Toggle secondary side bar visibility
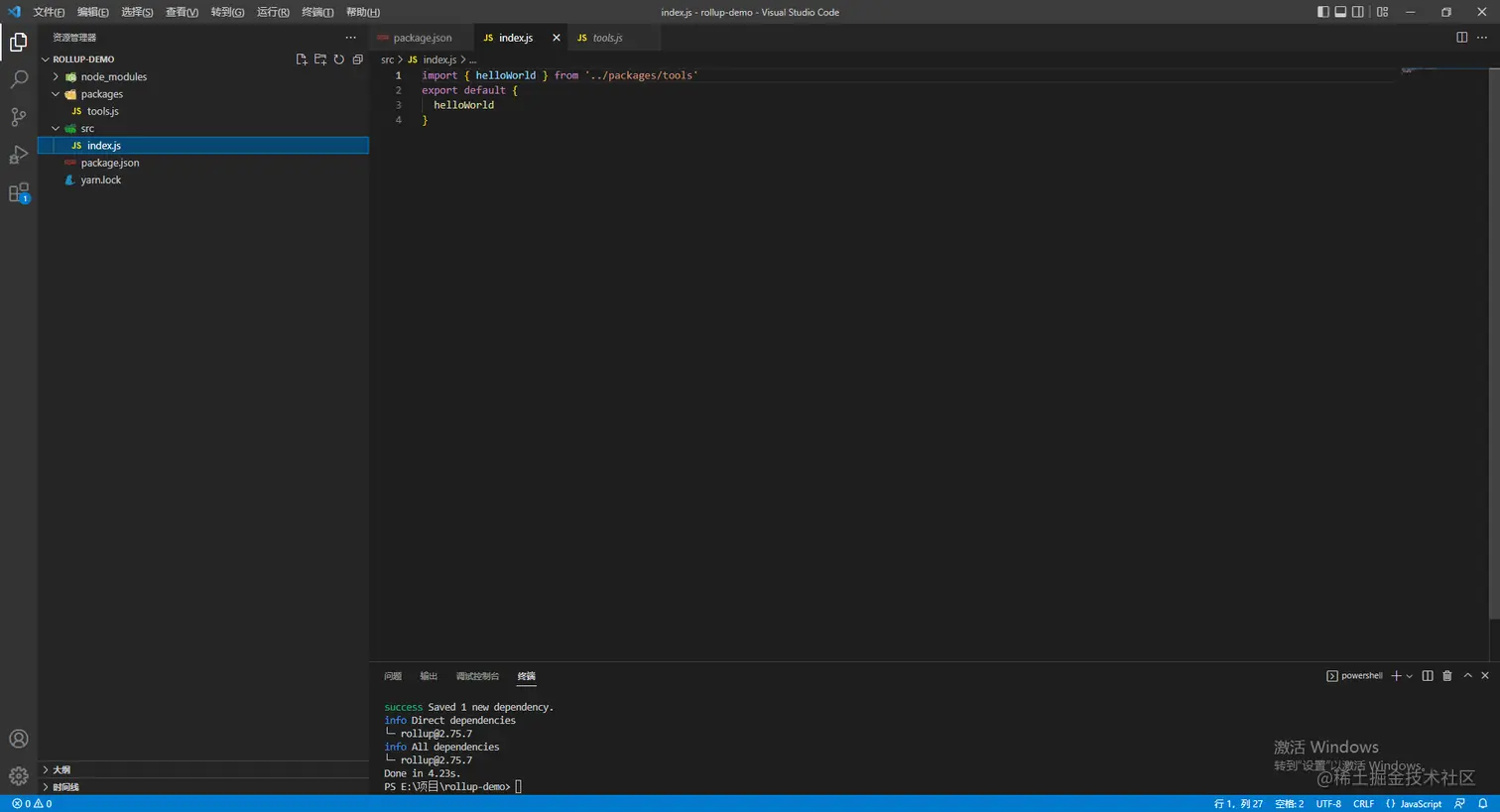Viewport: 1500px width, 812px height. 1357,12
